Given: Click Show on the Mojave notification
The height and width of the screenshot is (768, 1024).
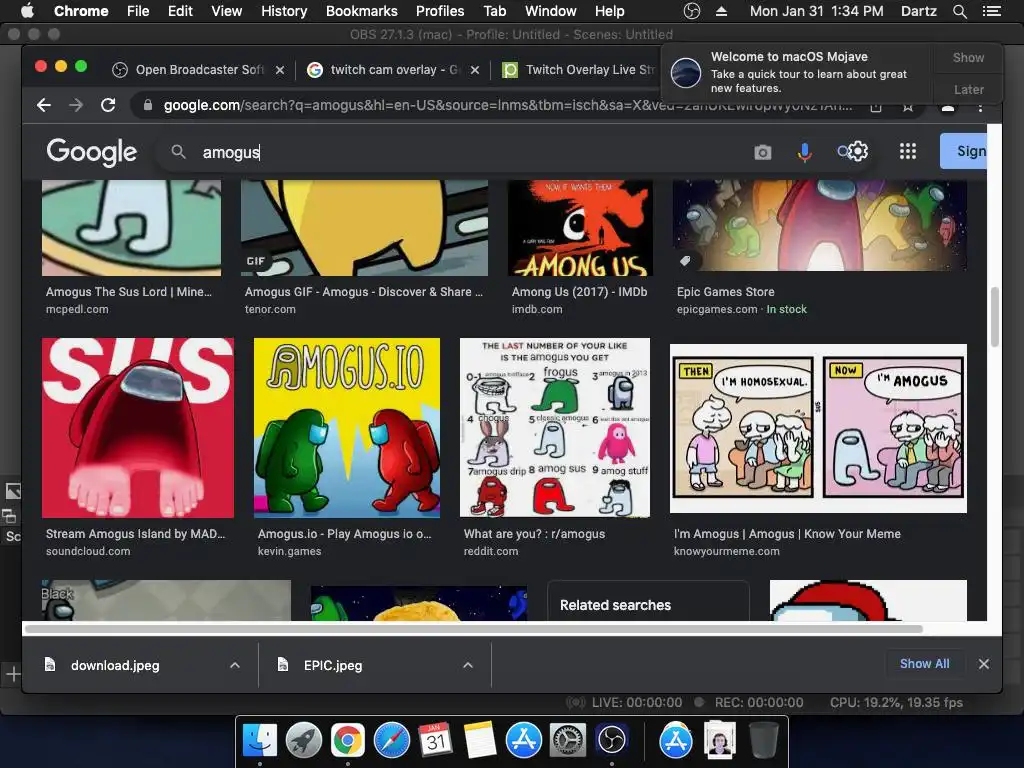Looking at the screenshot, I should click(968, 57).
